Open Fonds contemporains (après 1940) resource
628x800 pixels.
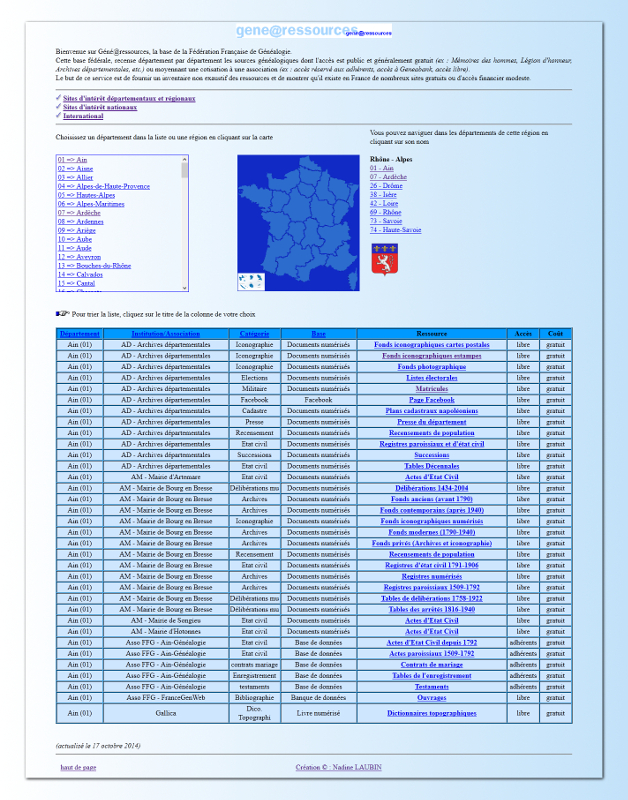click(432, 510)
